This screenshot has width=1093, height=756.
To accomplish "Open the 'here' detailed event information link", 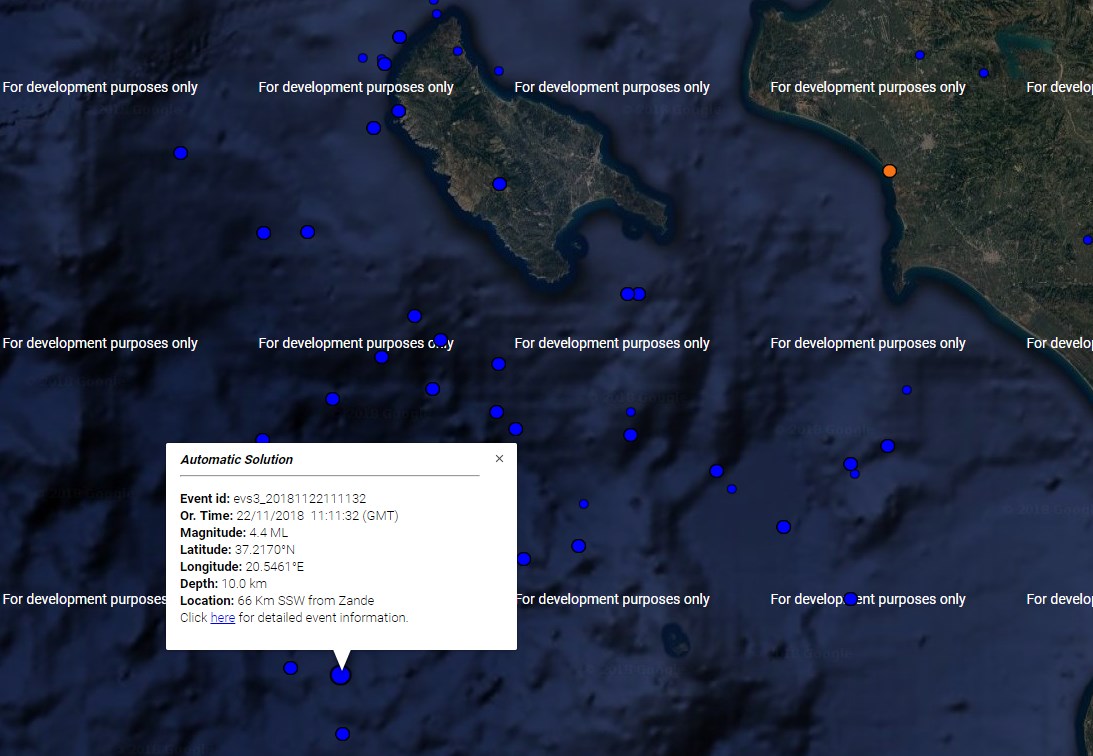I will pos(222,618).
